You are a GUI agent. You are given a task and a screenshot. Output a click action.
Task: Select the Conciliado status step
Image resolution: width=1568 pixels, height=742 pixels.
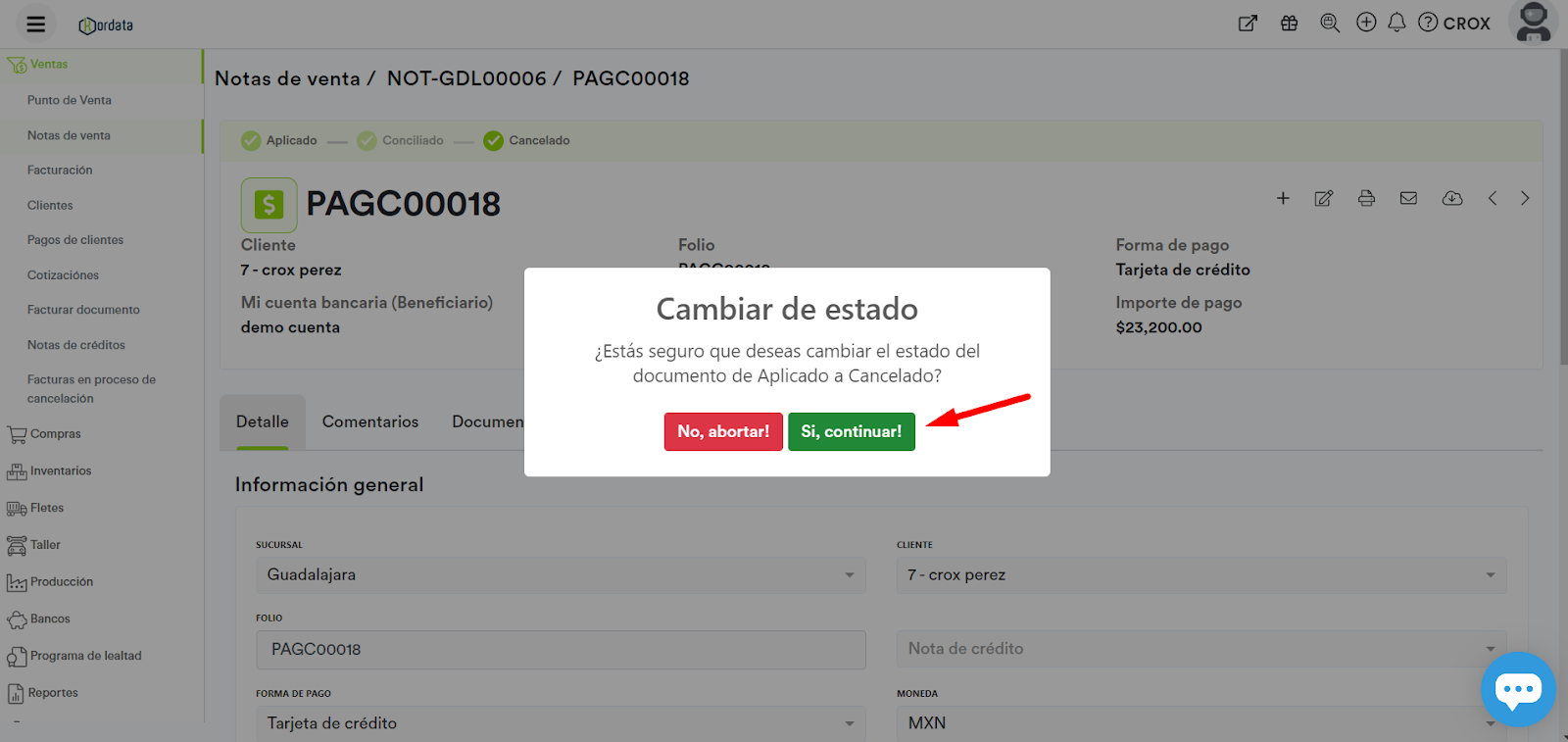pos(401,140)
